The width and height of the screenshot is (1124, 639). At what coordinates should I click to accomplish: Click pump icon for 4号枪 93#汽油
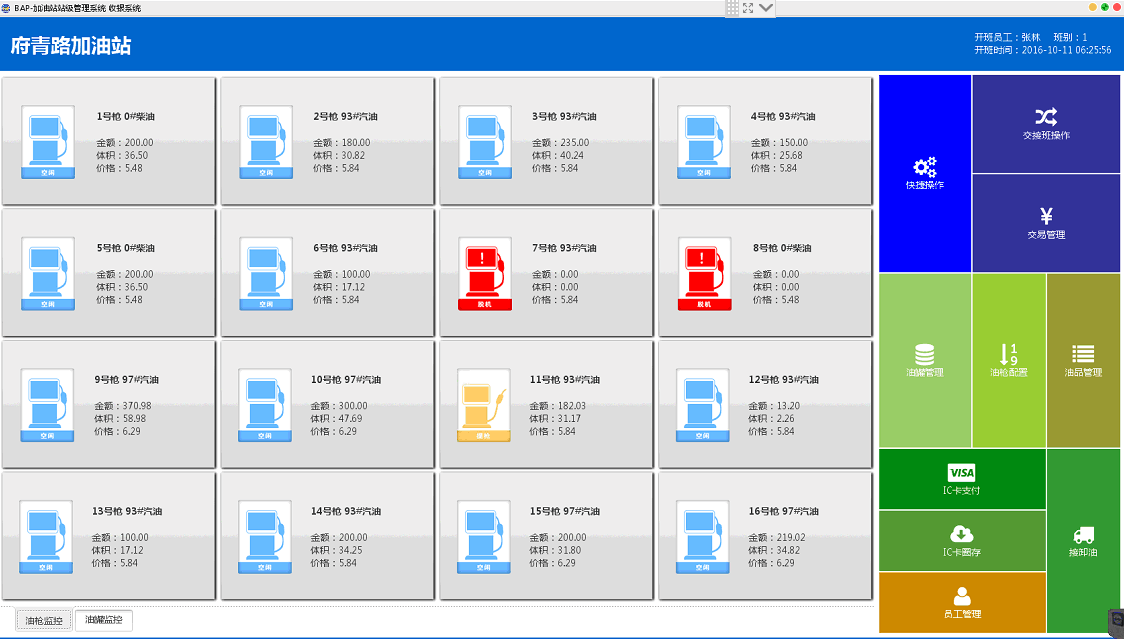[x=704, y=142]
